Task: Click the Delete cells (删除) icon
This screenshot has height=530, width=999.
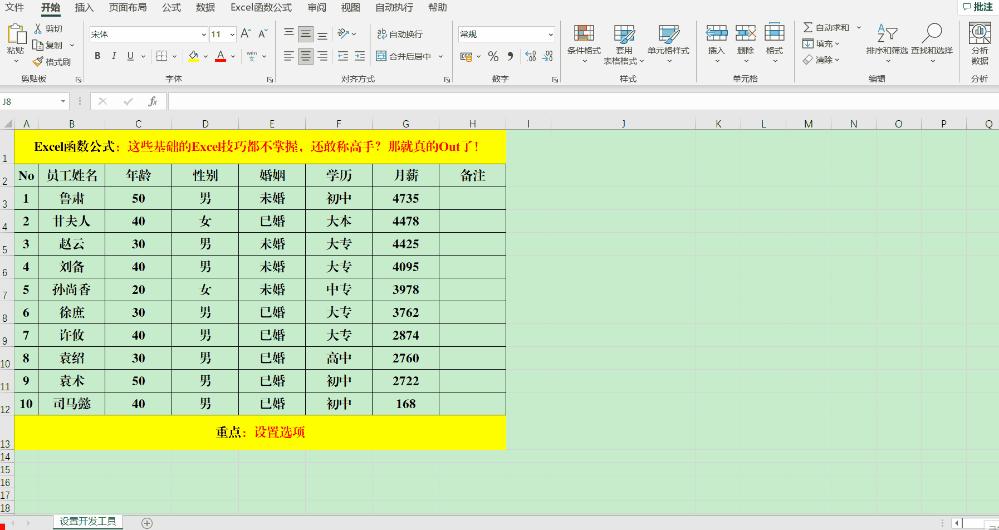Action: click(x=745, y=34)
